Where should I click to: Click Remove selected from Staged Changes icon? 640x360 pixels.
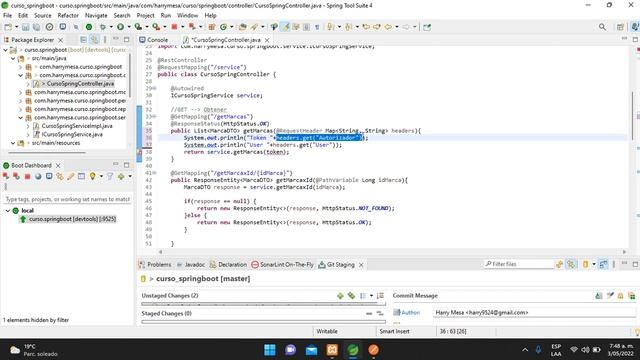click(x=369, y=313)
